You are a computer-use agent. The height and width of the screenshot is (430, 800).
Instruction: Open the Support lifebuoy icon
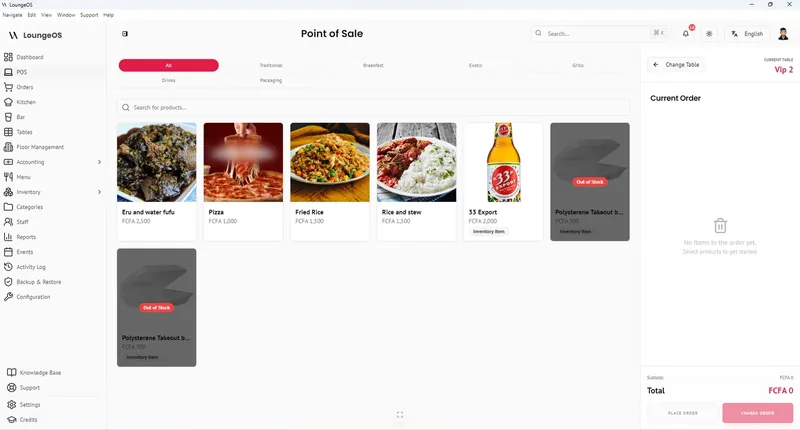pos(11,388)
